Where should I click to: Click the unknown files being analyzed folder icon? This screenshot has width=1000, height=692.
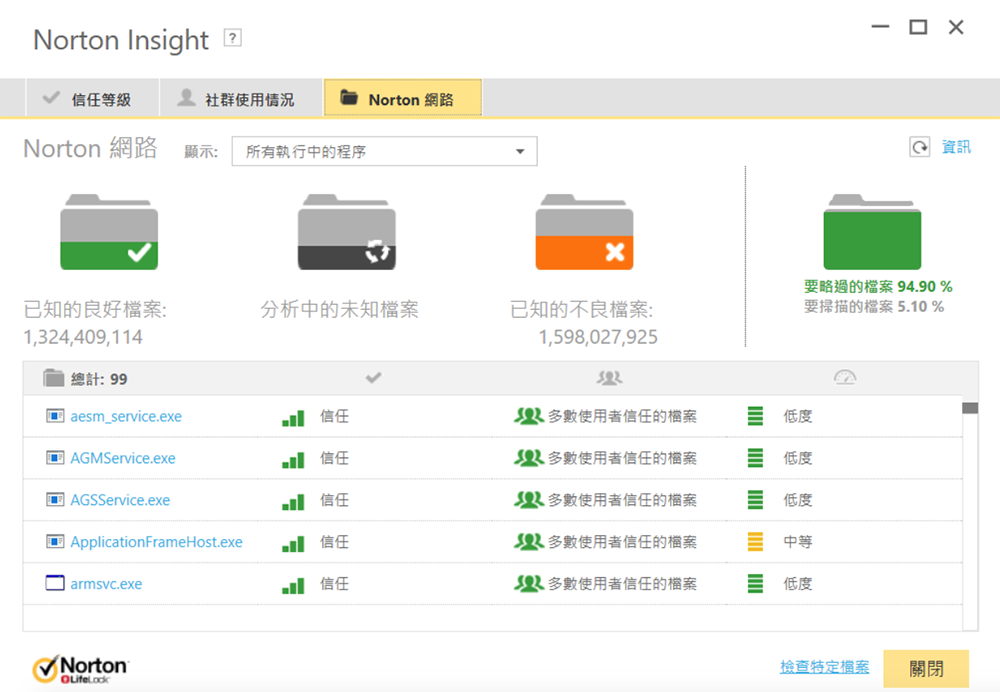pos(347,232)
